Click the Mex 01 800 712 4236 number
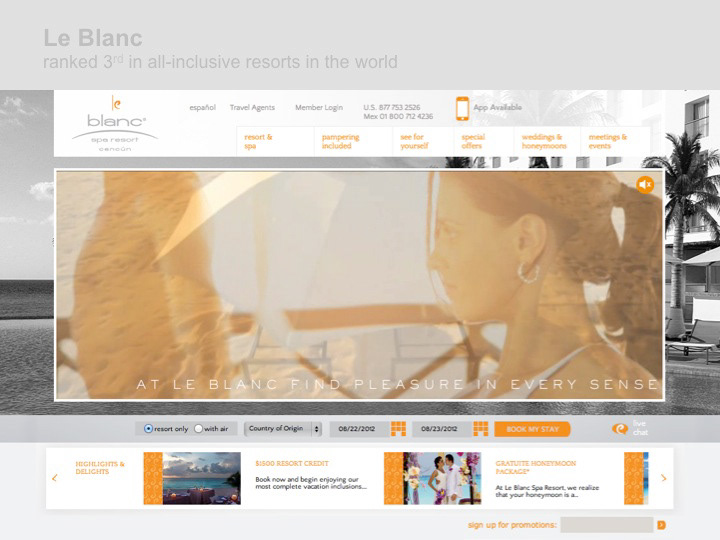 pyautogui.click(x=398, y=117)
